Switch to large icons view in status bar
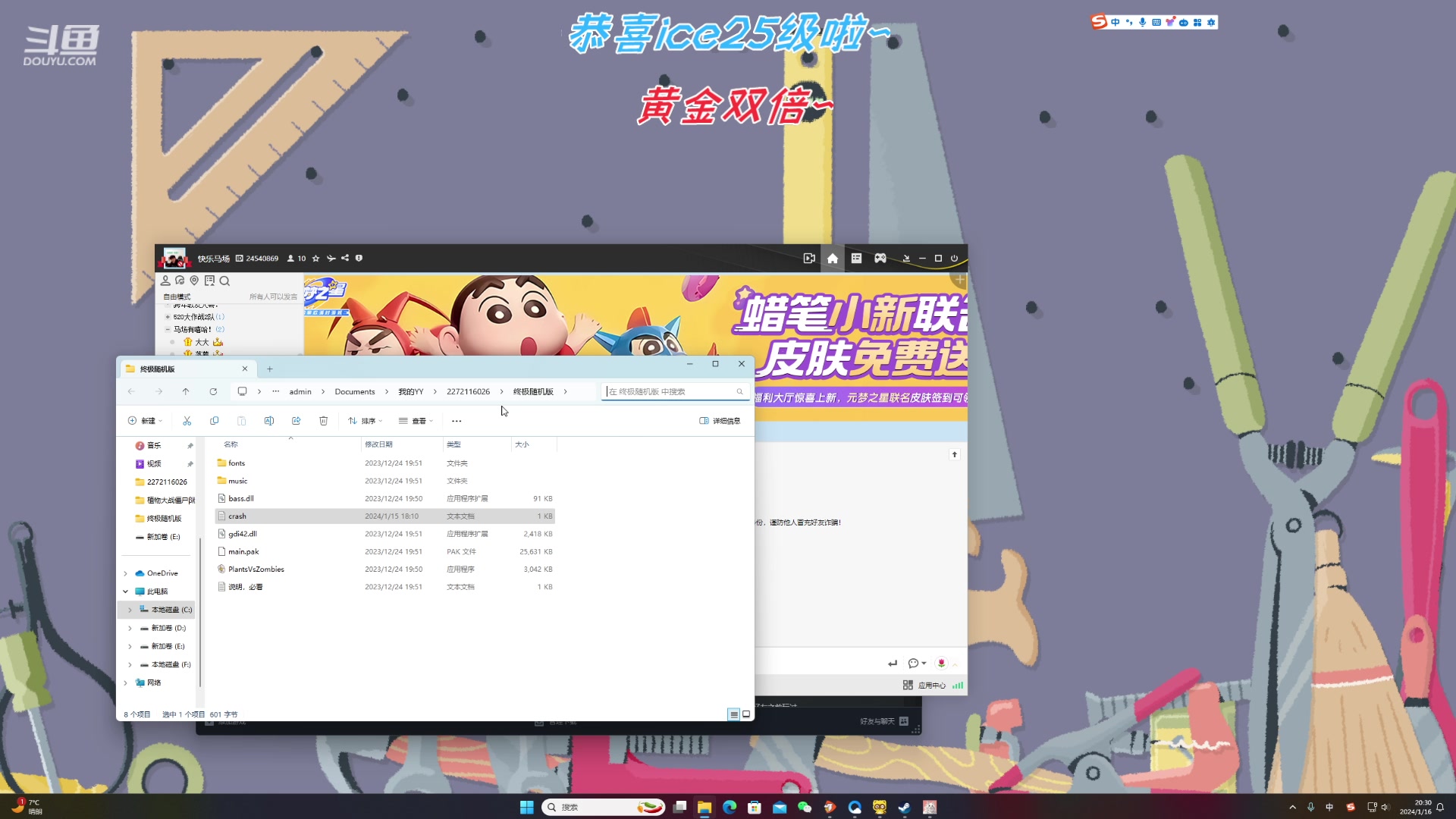 coord(746,714)
